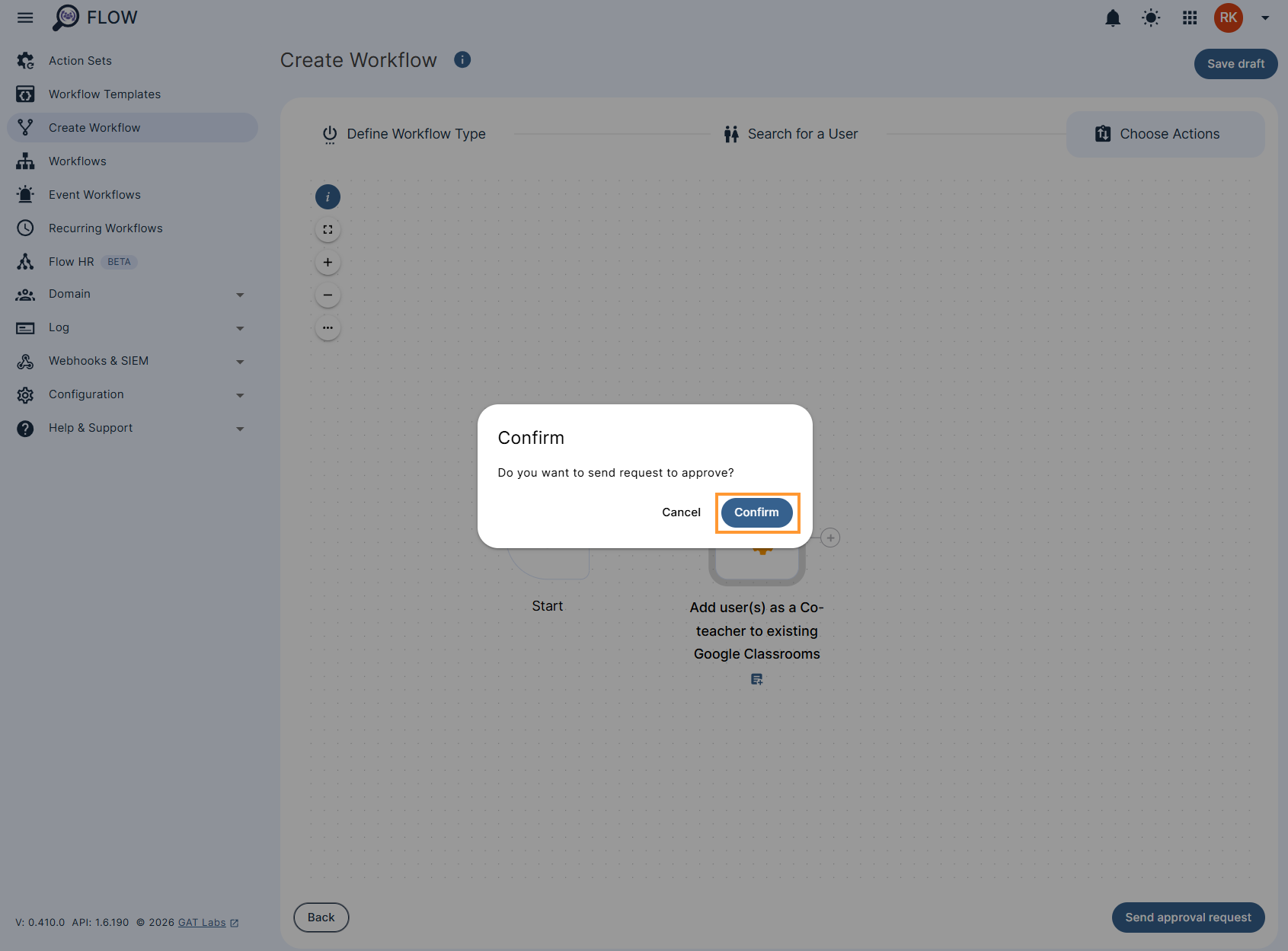Confirm sending the approval request

[756, 512]
